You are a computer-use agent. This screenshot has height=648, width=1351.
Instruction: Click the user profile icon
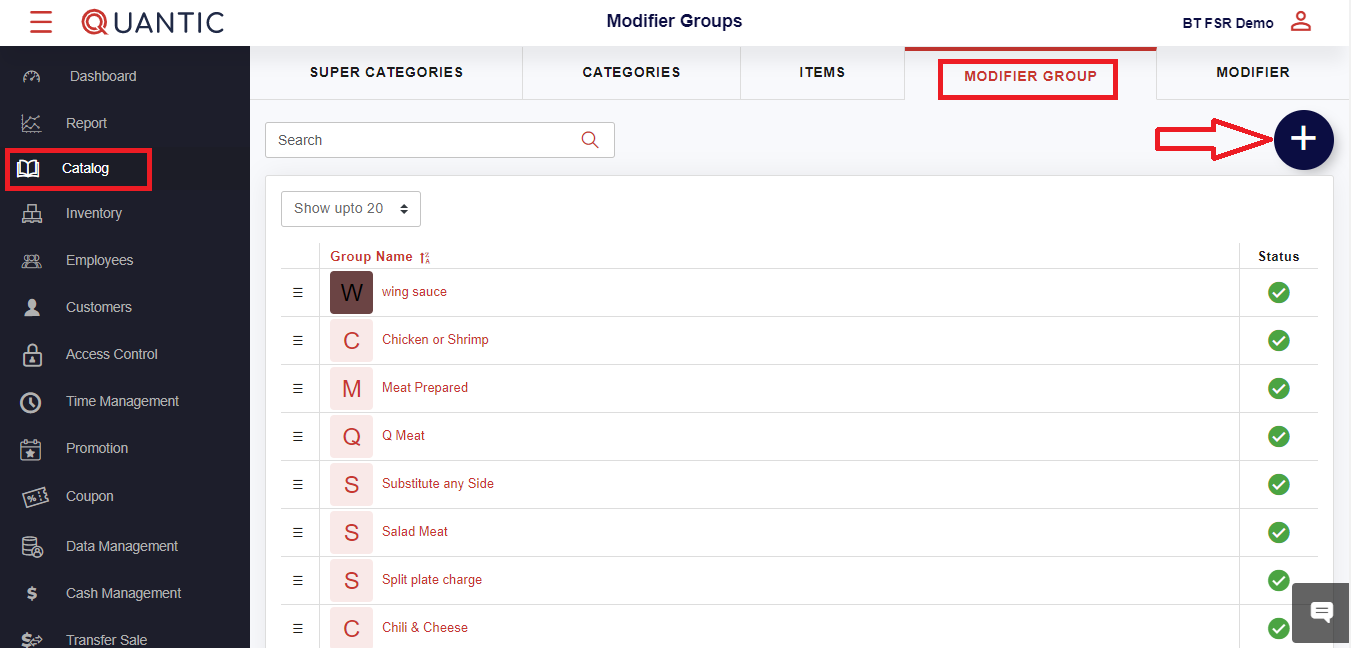(1300, 21)
